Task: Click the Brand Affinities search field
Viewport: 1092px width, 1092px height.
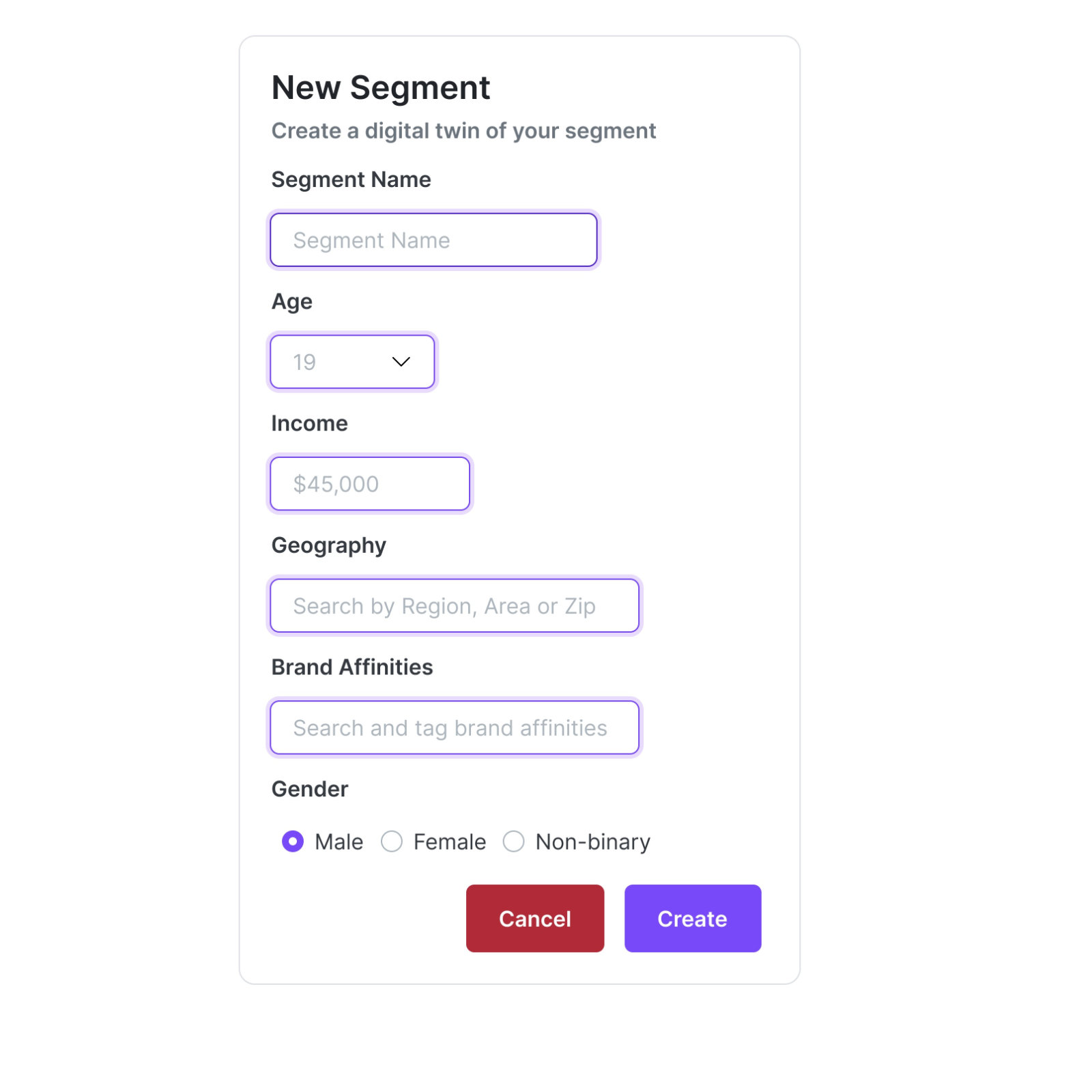Action: tap(454, 728)
